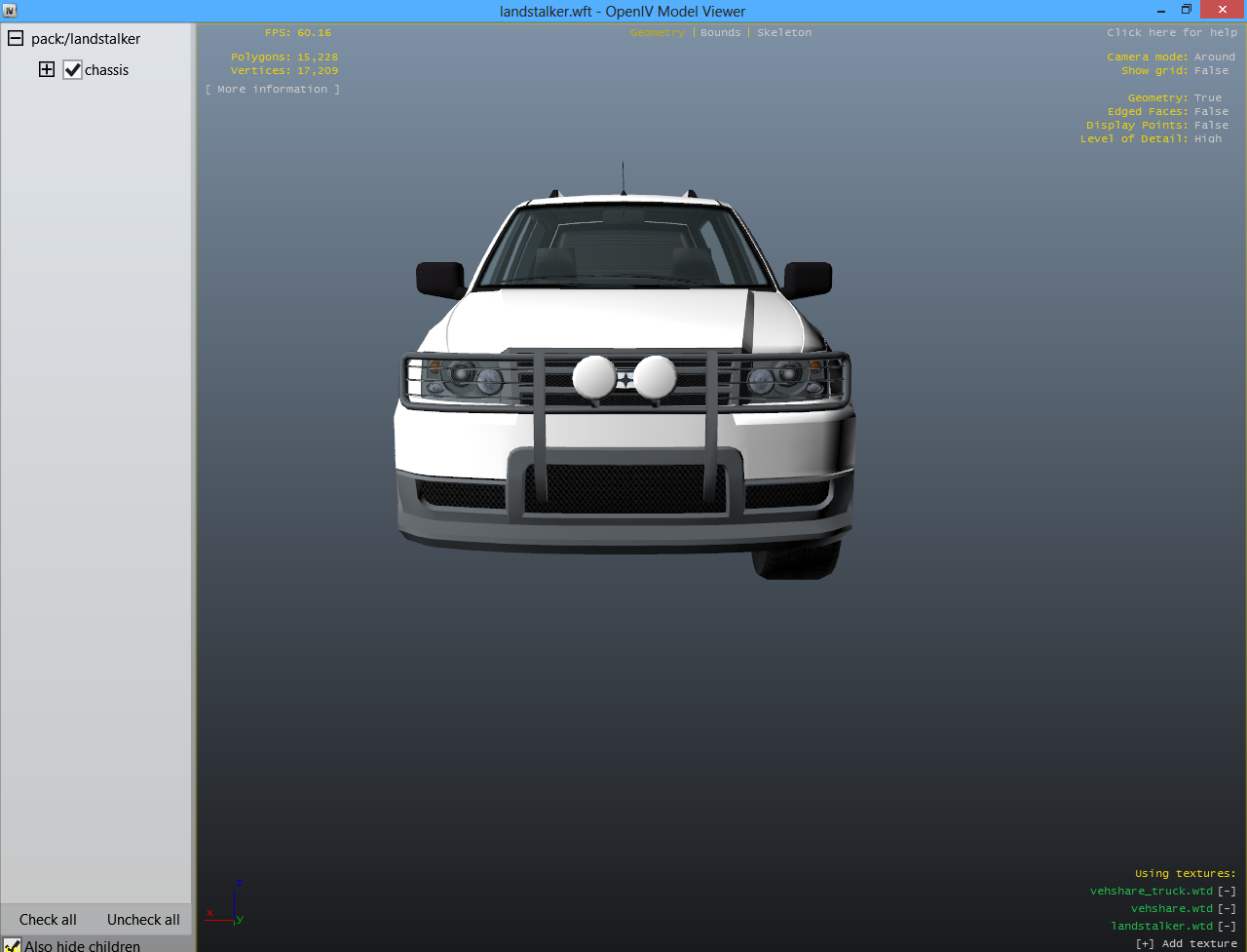Remove the vehshare.wtd texture with [-]
The height and width of the screenshot is (952, 1247).
(1227, 908)
